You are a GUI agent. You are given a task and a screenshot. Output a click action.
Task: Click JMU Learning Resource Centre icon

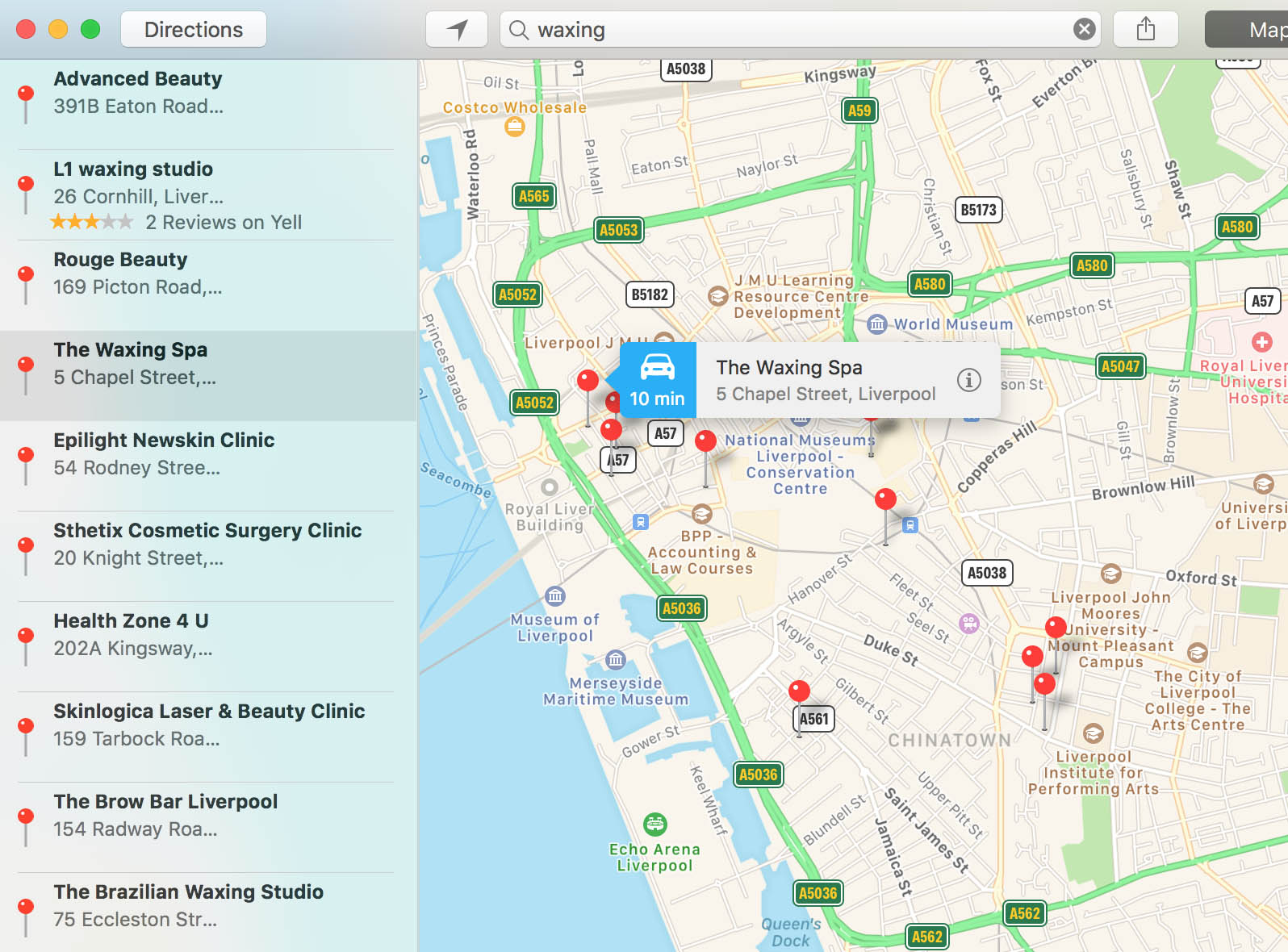(718, 296)
